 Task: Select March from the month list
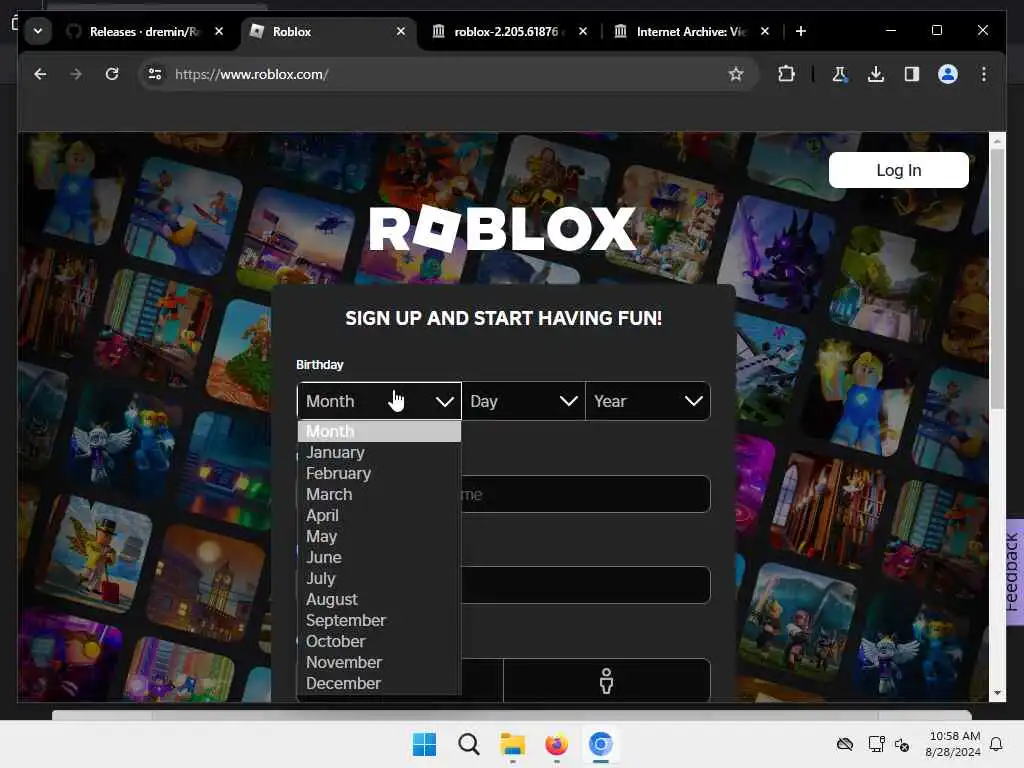coord(379,494)
